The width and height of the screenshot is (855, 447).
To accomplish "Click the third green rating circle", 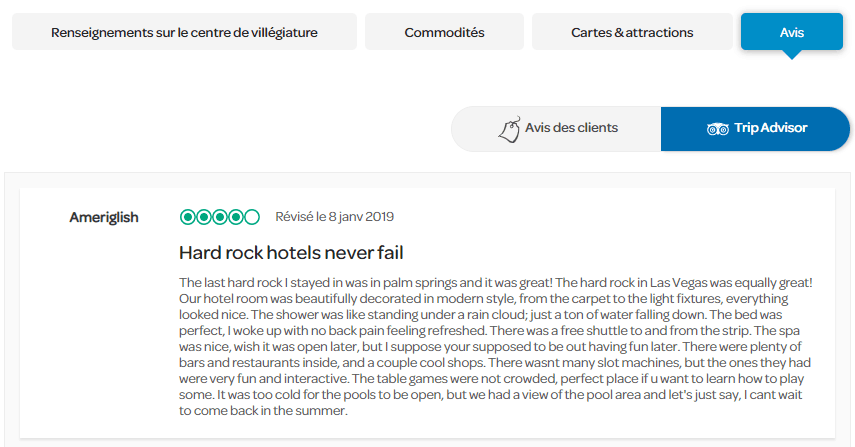I will (220, 217).
